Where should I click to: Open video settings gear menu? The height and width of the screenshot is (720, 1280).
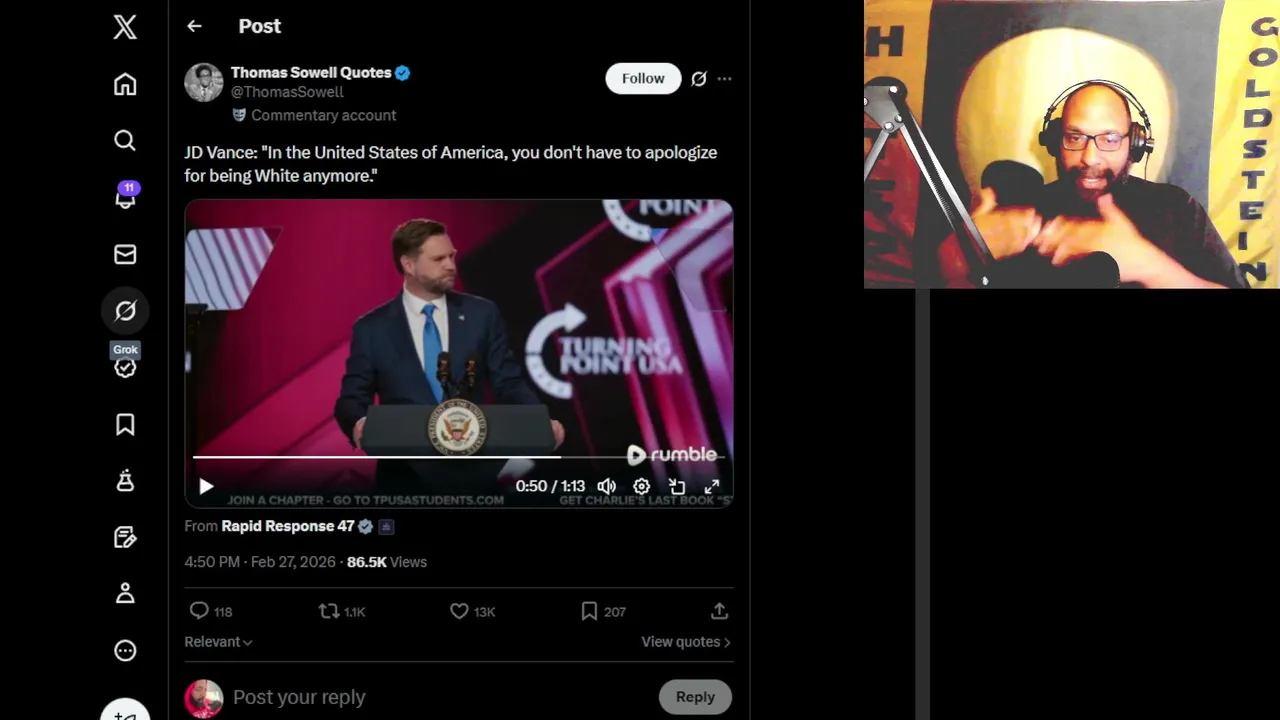click(641, 486)
